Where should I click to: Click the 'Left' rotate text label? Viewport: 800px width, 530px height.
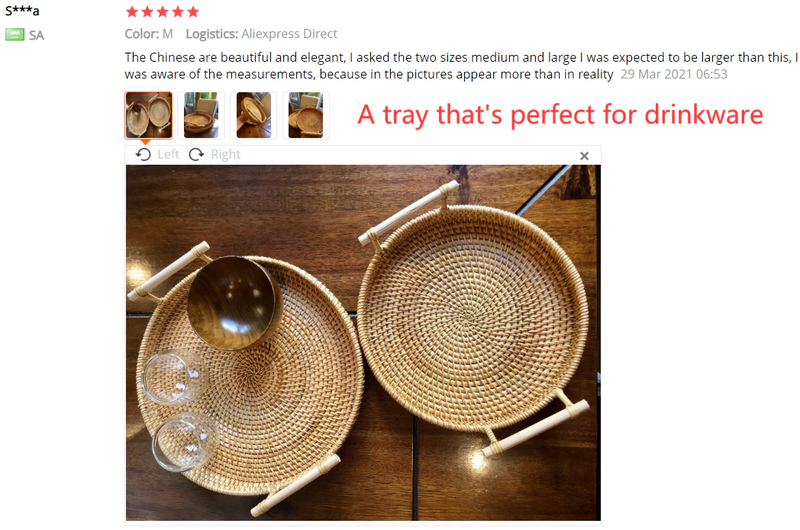click(168, 154)
